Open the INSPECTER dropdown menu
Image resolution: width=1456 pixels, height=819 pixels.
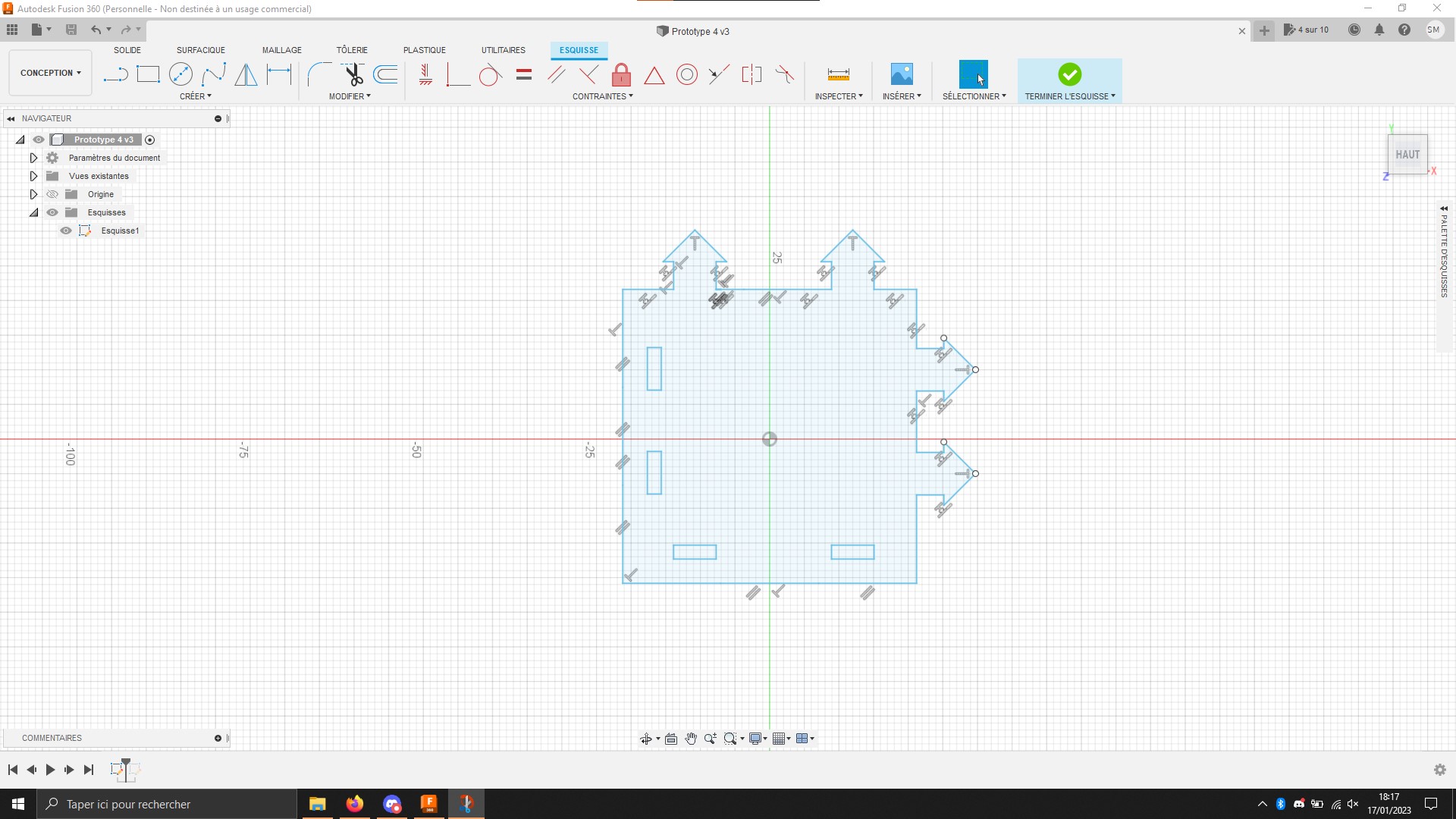click(839, 96)
